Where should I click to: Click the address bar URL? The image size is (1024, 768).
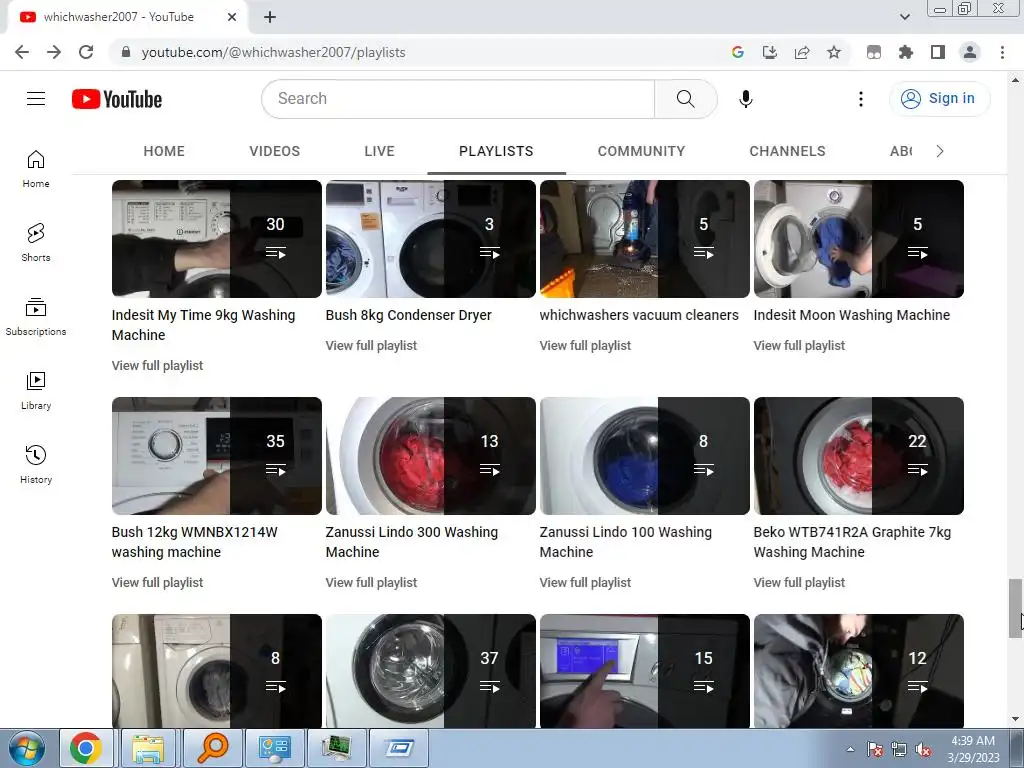point(274,52)
